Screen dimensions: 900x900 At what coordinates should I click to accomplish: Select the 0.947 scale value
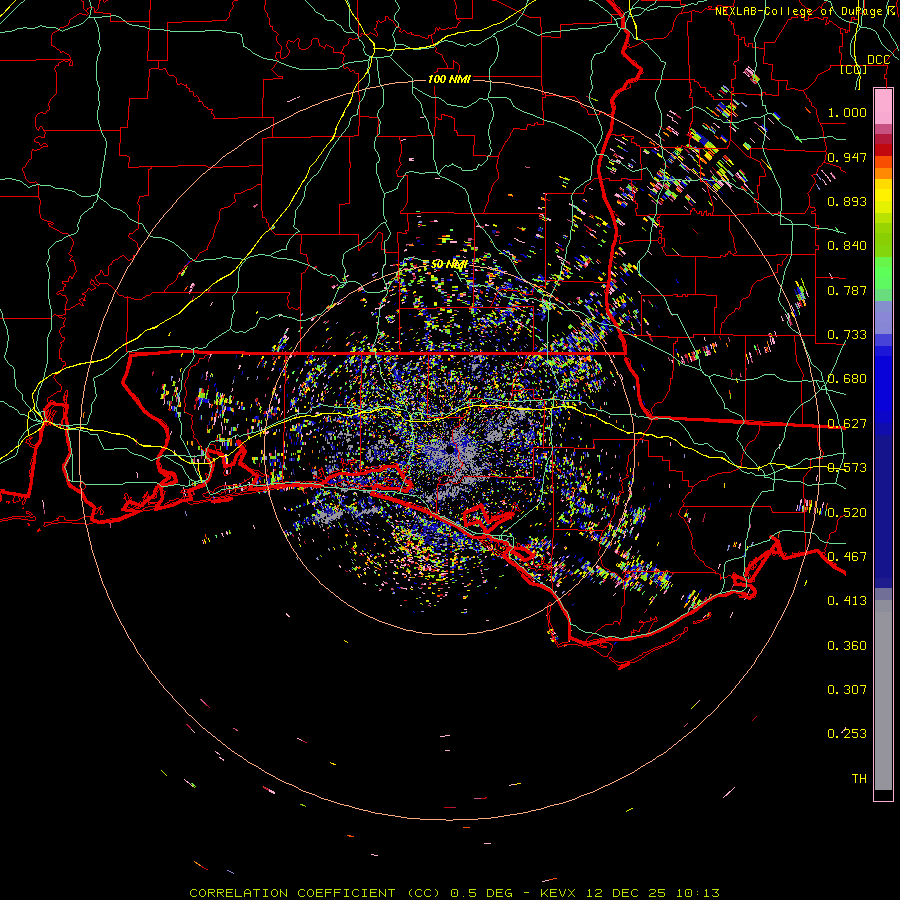(847, 157)
